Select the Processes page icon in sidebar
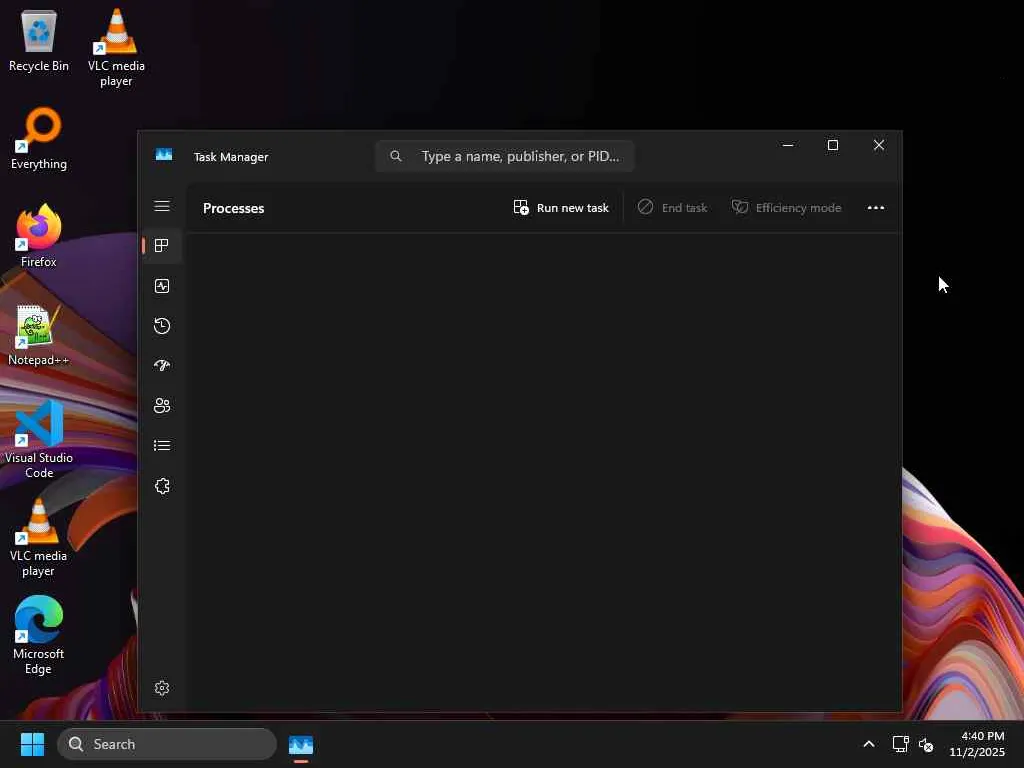Image resolution: width=1024 pixels, height=768 pixels. (x=162, y=246)
